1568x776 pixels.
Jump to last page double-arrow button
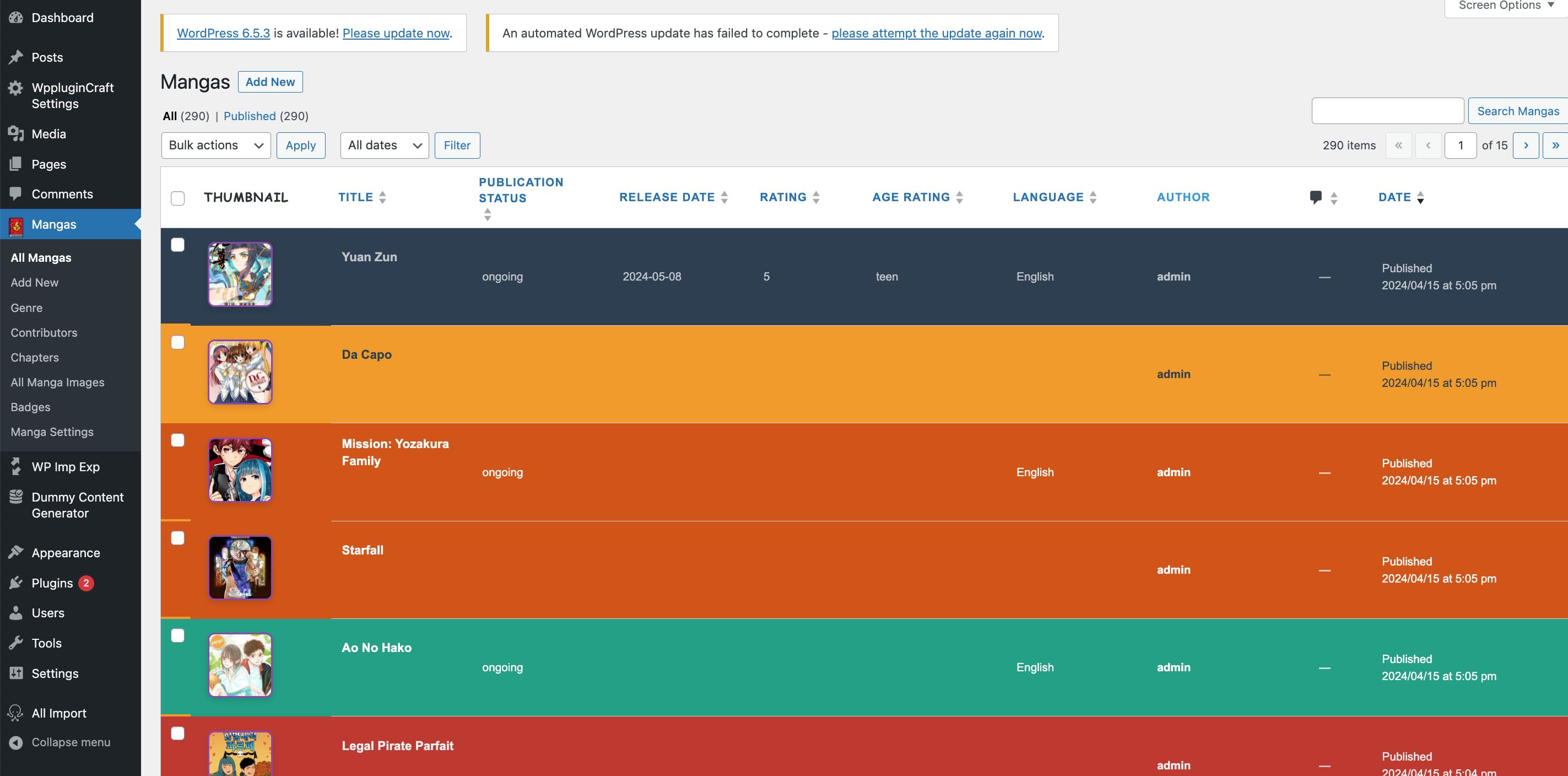1555,145
